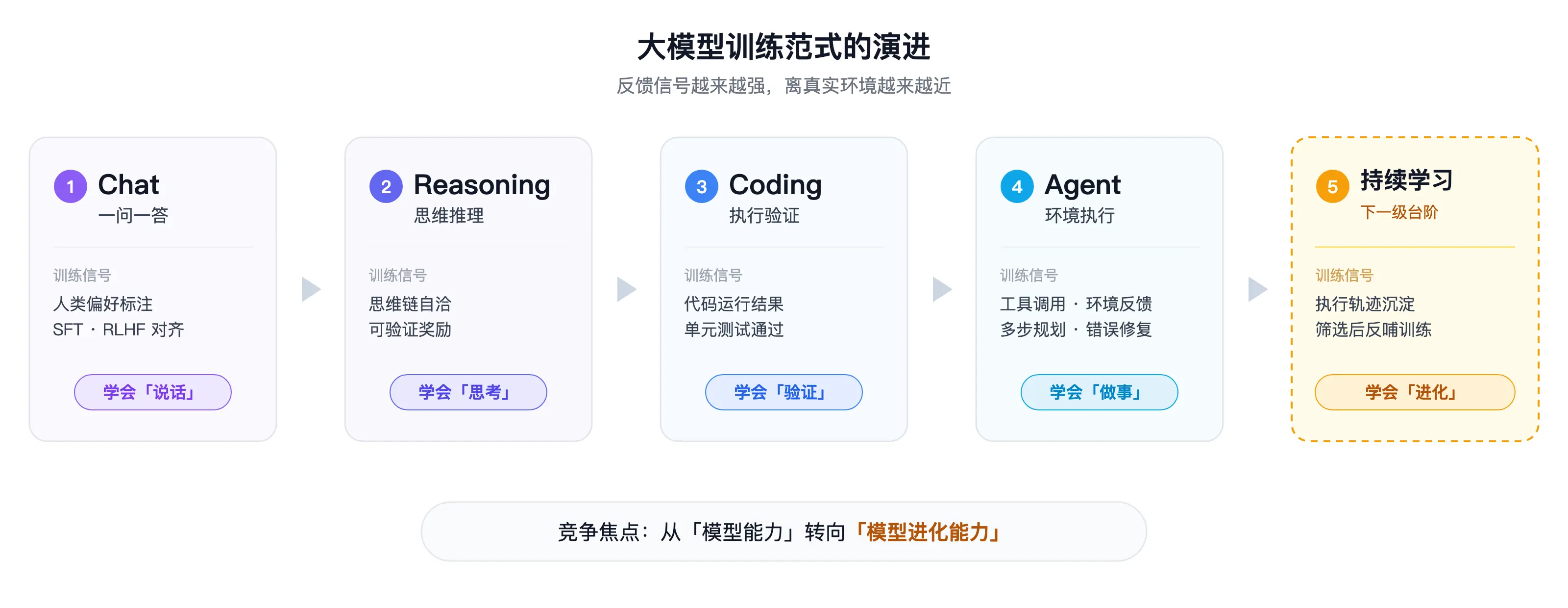1568x608 pixels.
Task: Click the 学会「思考」 pill button
Action: 468,392
